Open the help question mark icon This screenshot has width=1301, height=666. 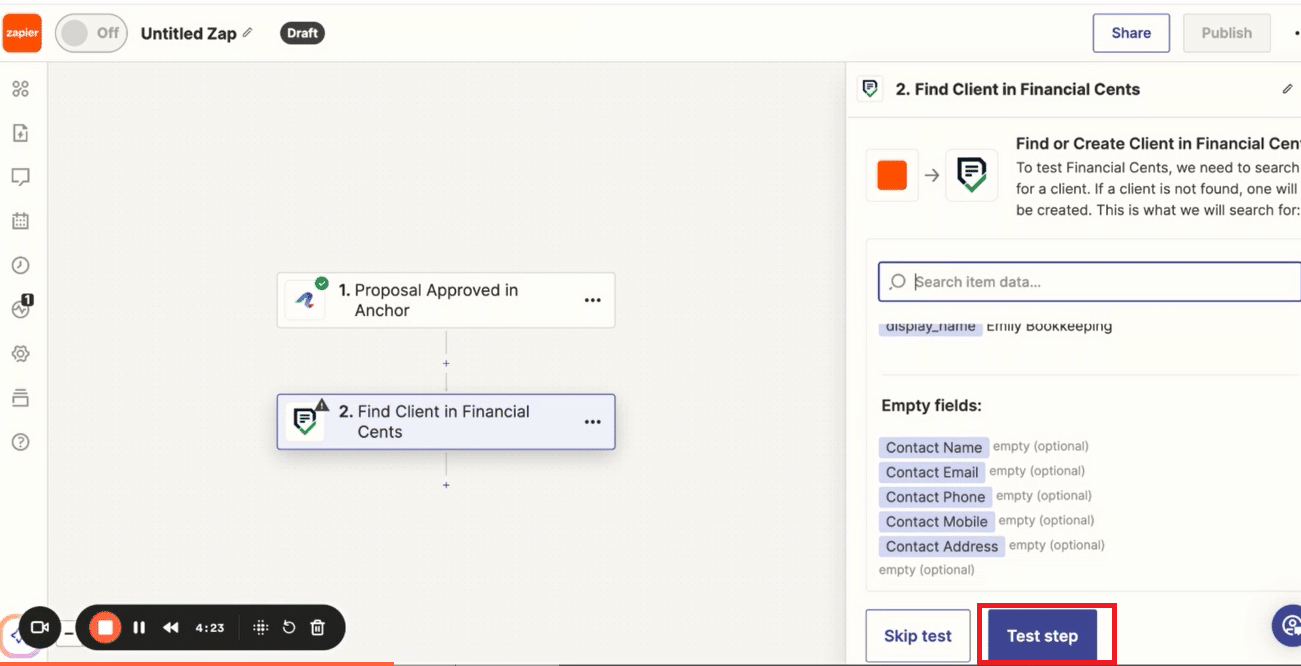[20, 442]
